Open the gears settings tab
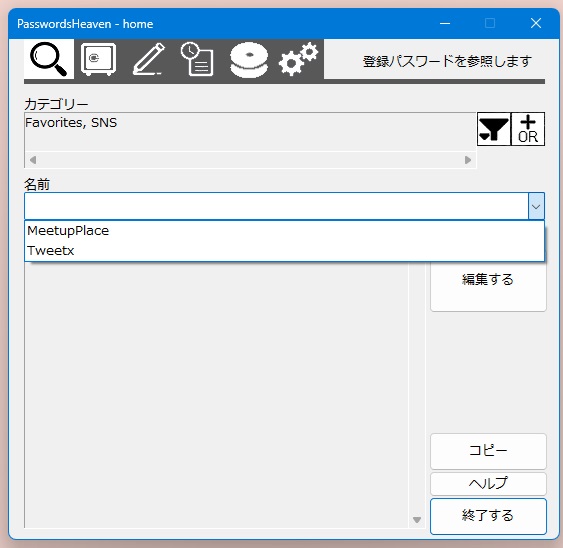 point(298,59)
